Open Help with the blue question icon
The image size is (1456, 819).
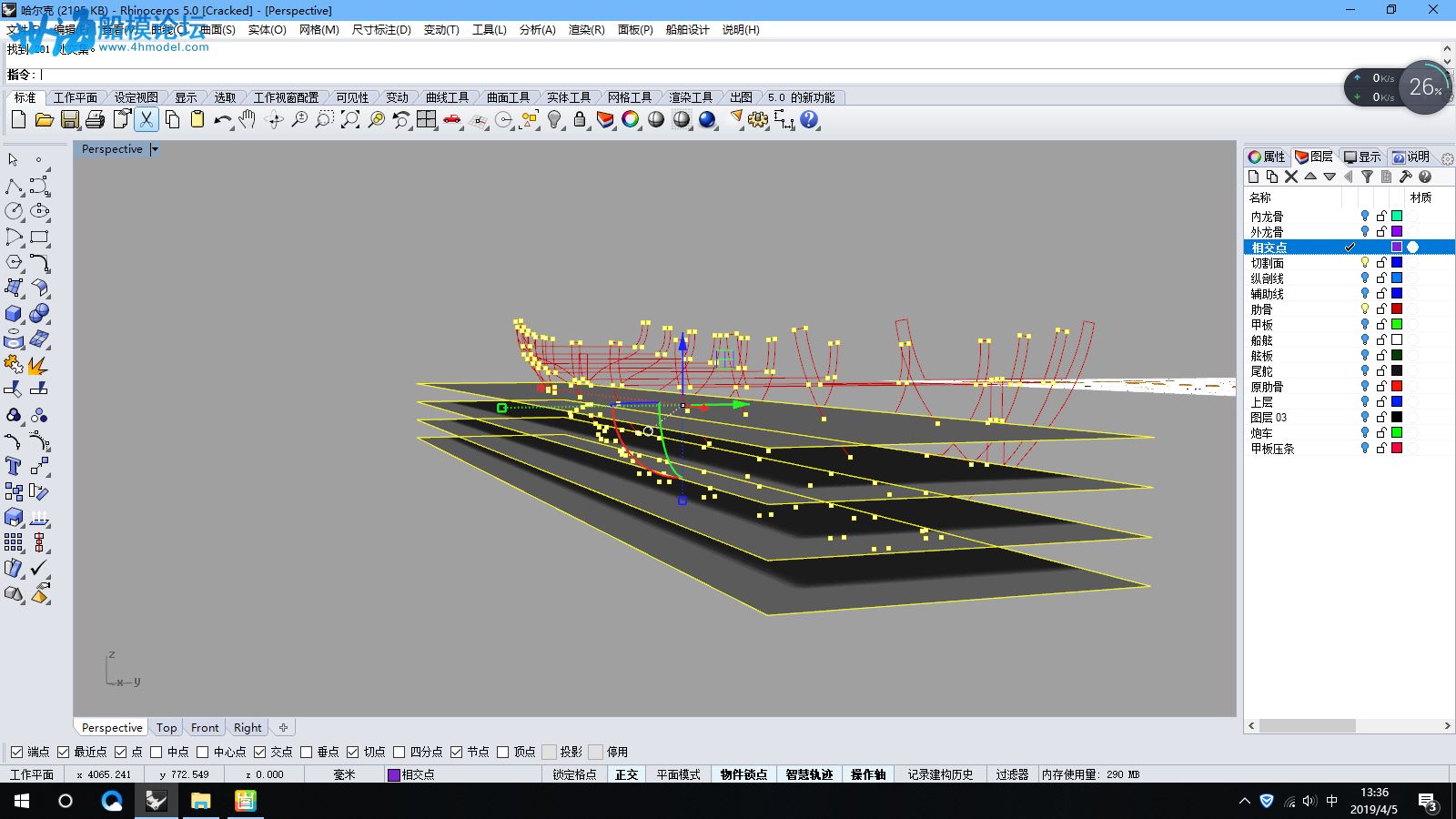click(809, 119)
